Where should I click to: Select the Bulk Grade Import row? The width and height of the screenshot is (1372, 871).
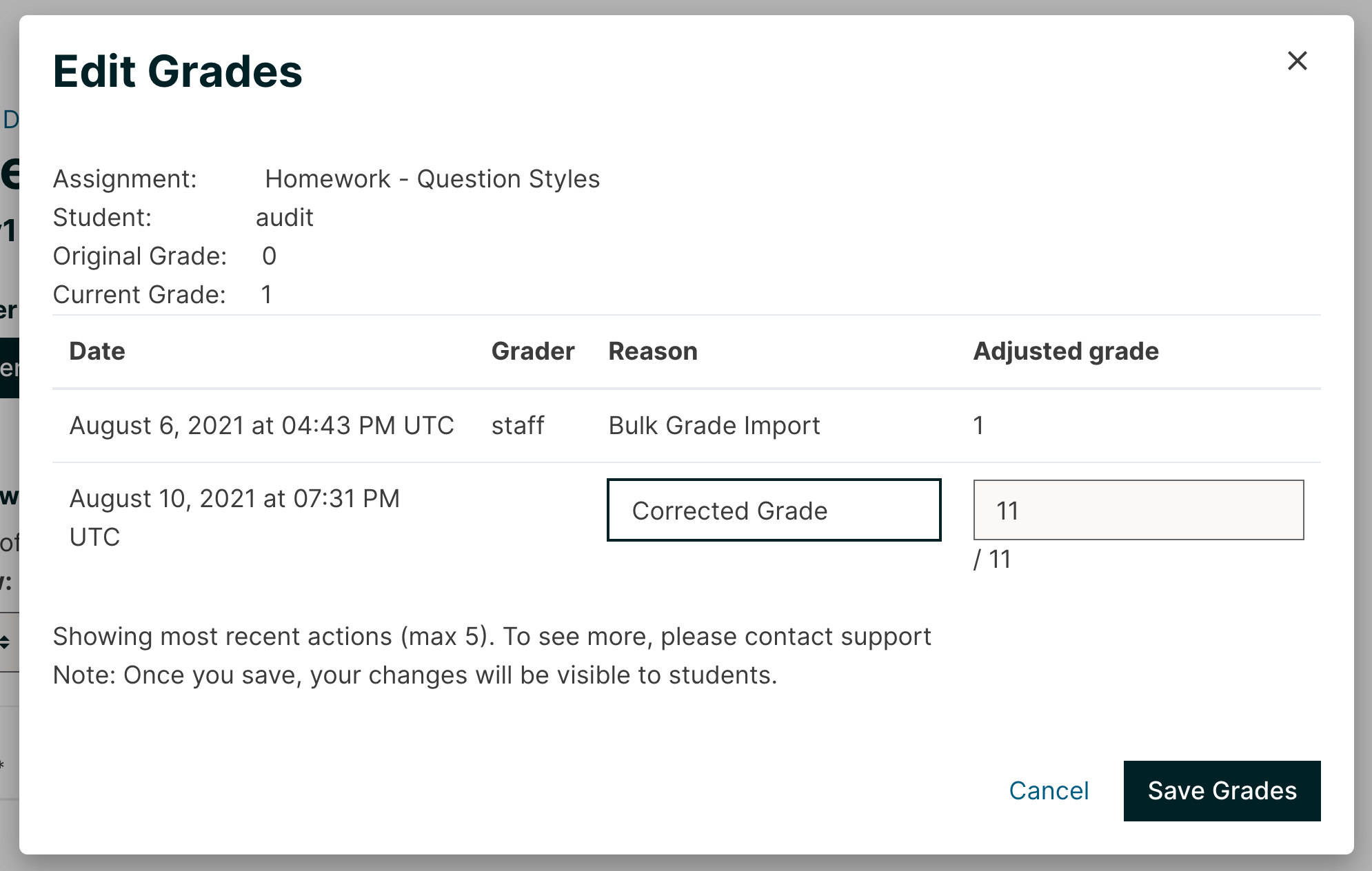pyautogui.click(x=714, y=425)
